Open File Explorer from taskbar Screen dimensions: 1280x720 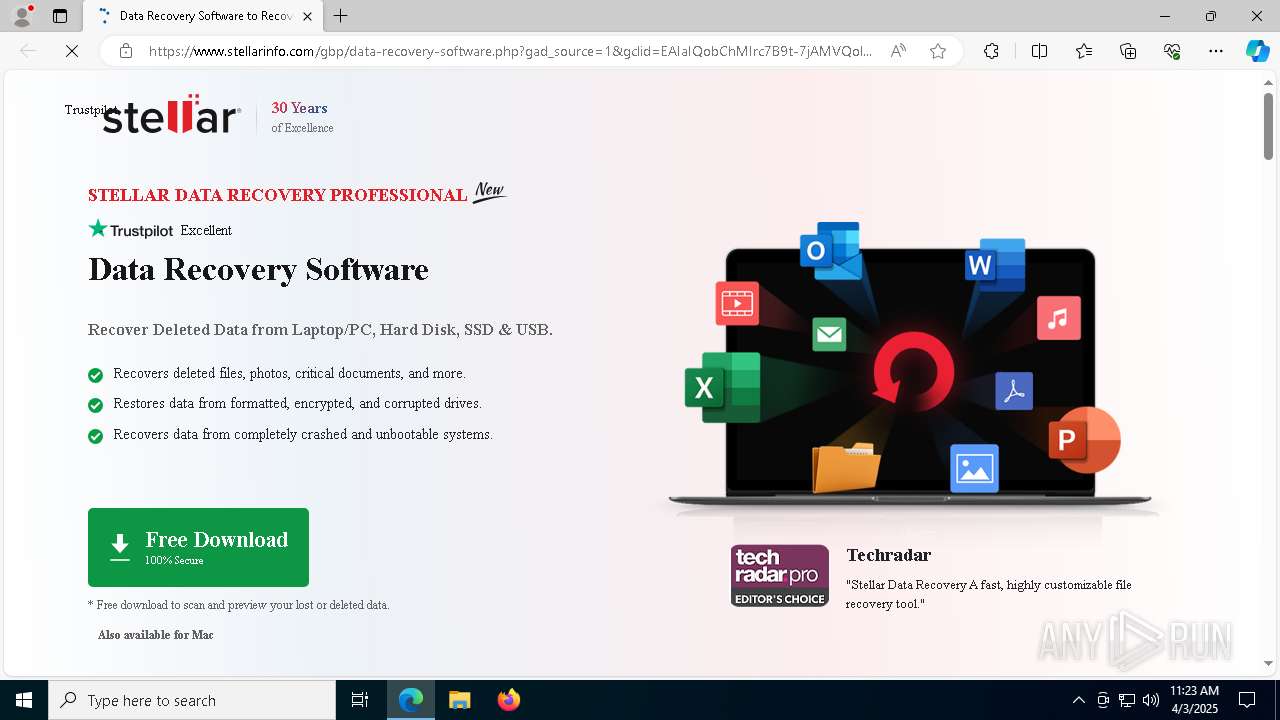pos(459,700)
